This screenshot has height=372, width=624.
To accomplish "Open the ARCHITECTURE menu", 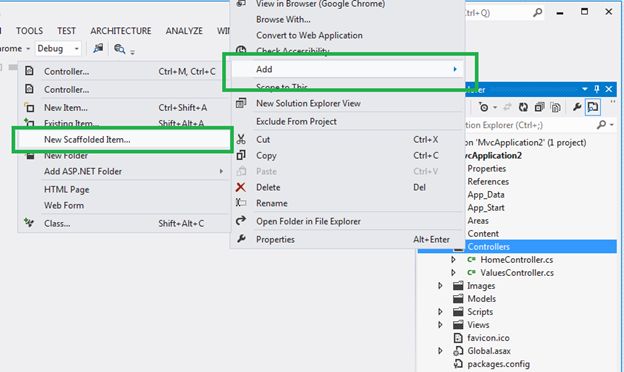I will coord(121,31).
